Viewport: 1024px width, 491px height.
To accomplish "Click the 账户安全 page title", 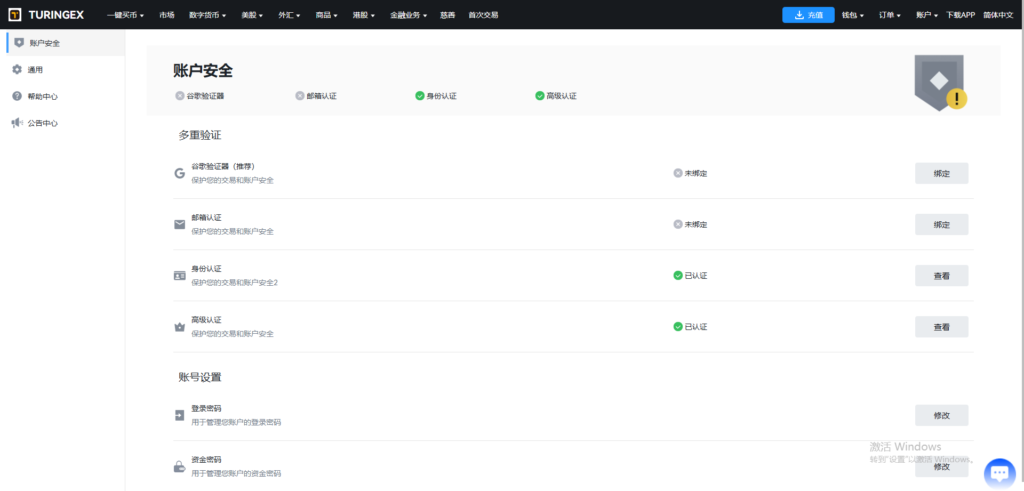I will 203,71.
